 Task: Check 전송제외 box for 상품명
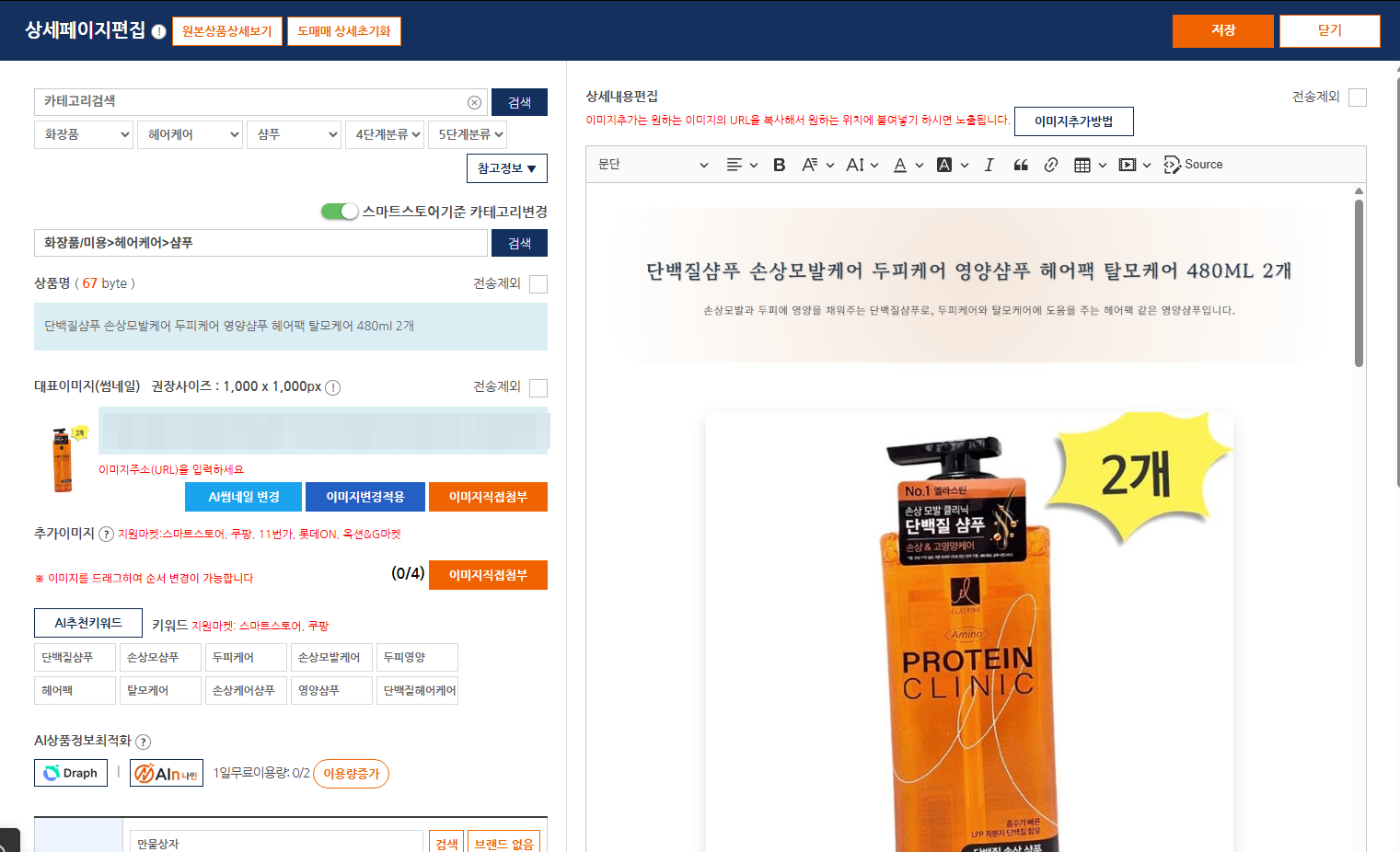(538, 284)
